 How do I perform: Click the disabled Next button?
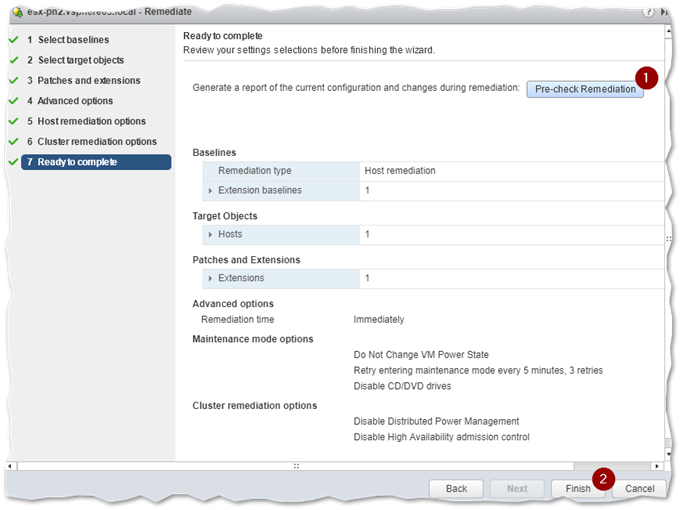coord(517,488)
